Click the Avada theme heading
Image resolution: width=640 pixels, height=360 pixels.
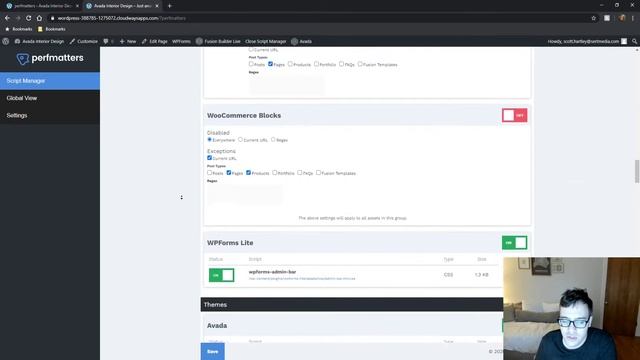pyautogui.click(x=217, y=326)
